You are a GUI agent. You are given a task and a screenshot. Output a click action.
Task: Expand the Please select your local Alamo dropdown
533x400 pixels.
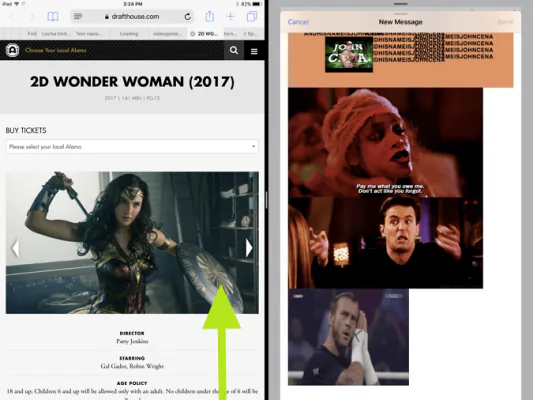click(x=132, y=147)
